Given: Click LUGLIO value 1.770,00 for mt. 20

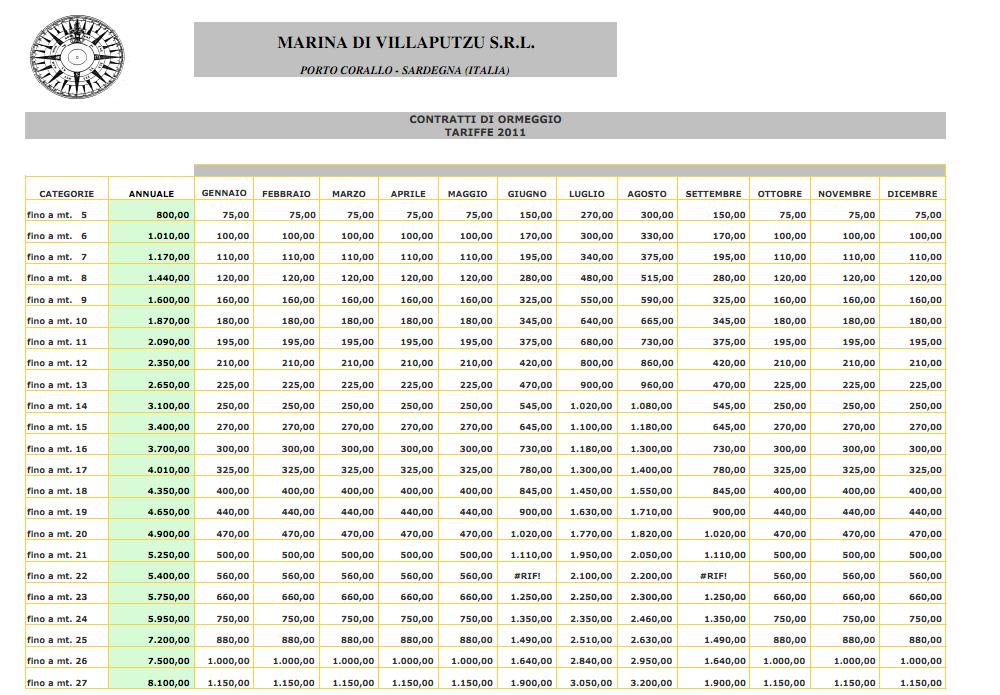Looking at the screenshot, I should pyautogui.click(x=591, y=534).
